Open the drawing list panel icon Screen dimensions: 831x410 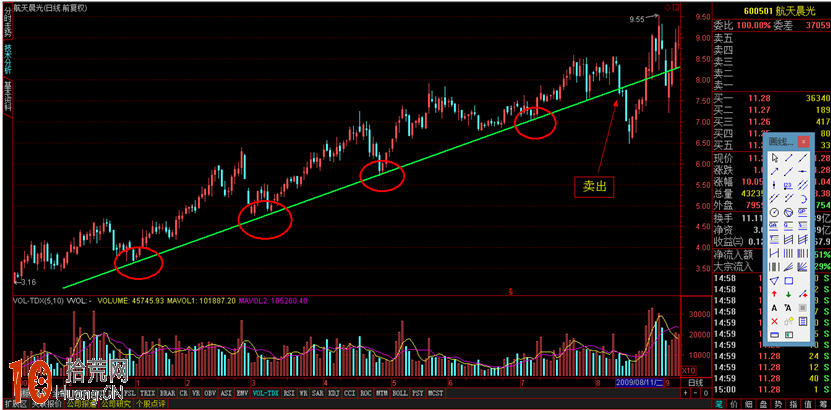pyautogui.click(x=803, y=321)
